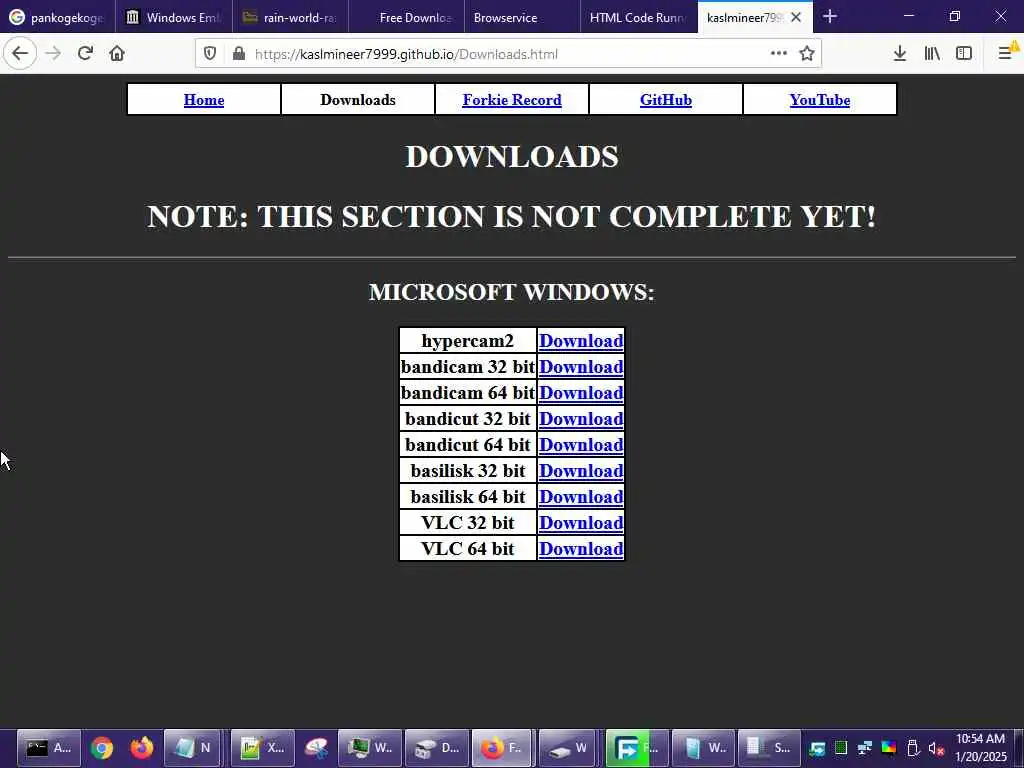Screen dimensions: 1024x768
Task: Open the Firefox downloads panel
Action: click(x=899, y=54)
